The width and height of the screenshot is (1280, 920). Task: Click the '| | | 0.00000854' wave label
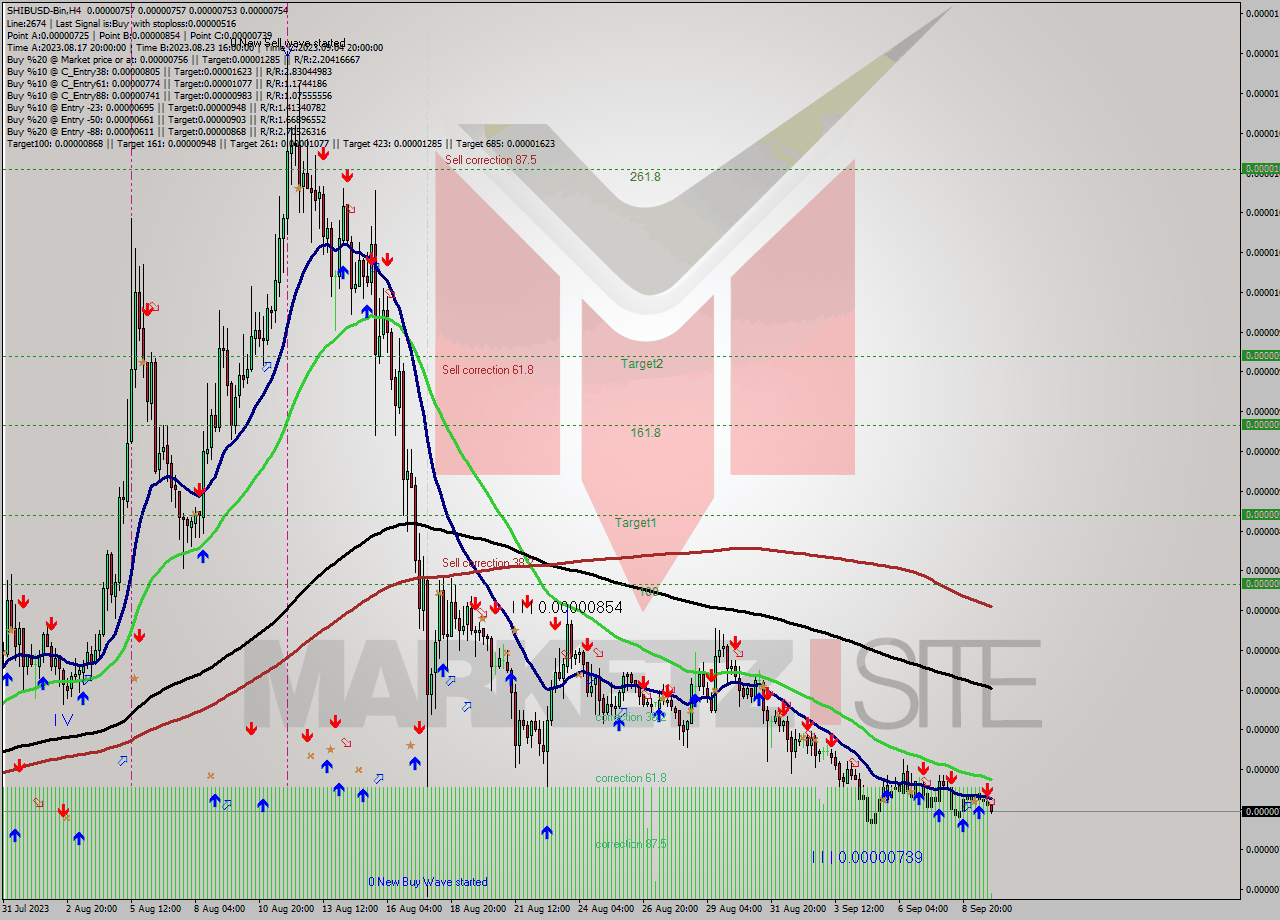coord(567,607)
